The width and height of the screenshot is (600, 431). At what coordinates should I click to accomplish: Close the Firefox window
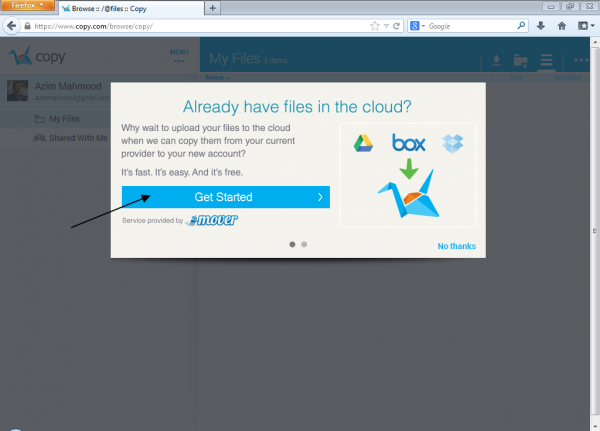590,6
